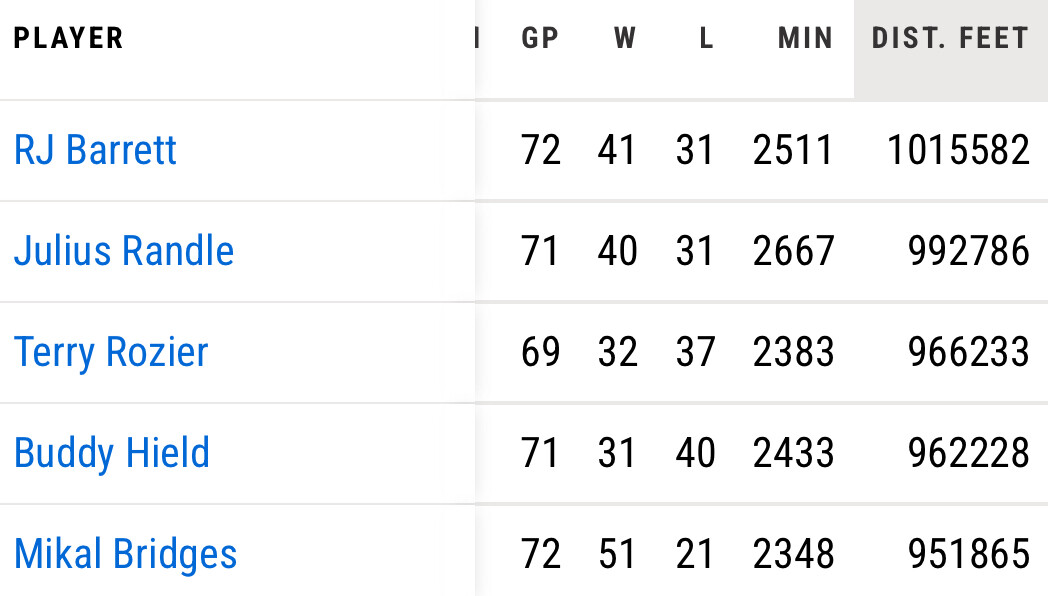The width and height of the screenshot is (1048, 596).
Task: Select Mikal Bridges' 951865 distance cell
Action: pyautogui.click(x=968, y=554)
